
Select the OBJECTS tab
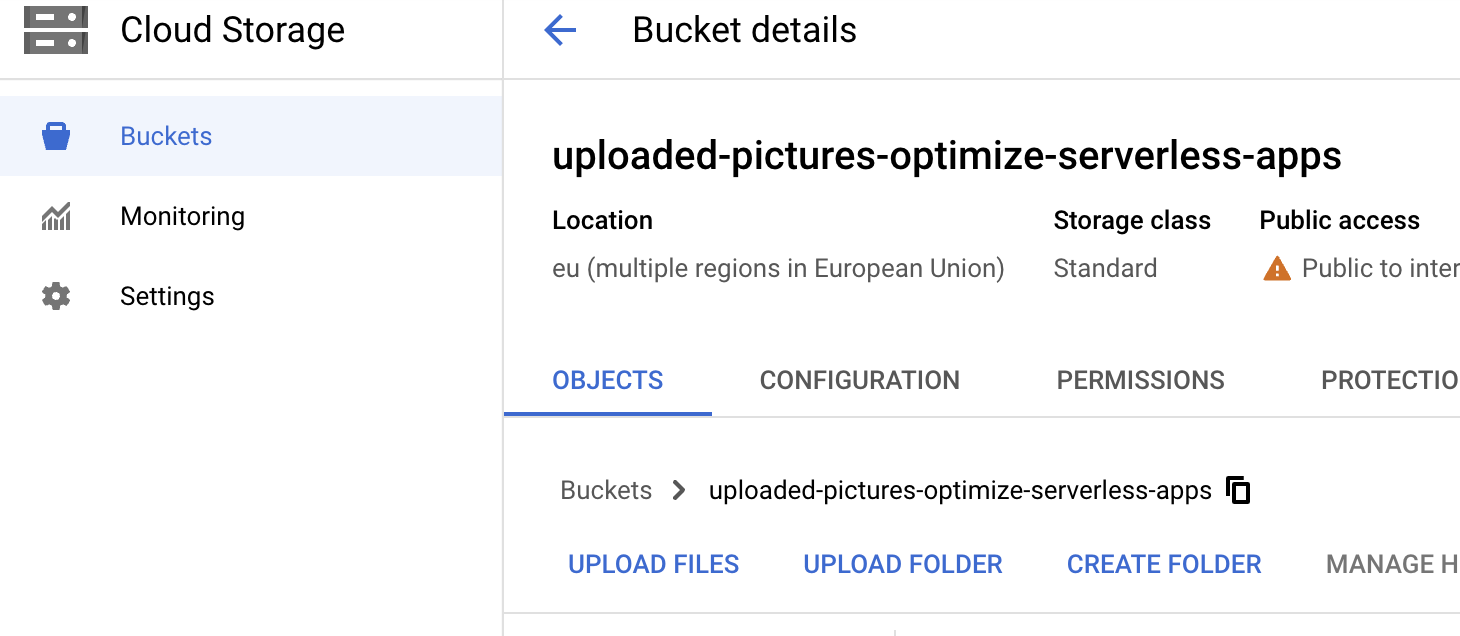click(x=608, y=381)
